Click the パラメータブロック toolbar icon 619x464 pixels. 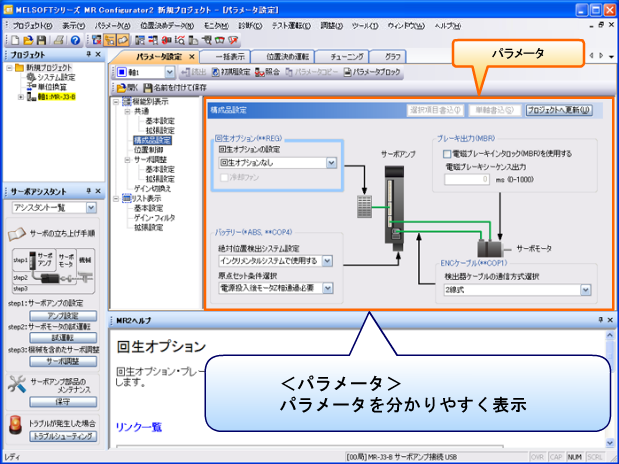click(348, 72)
